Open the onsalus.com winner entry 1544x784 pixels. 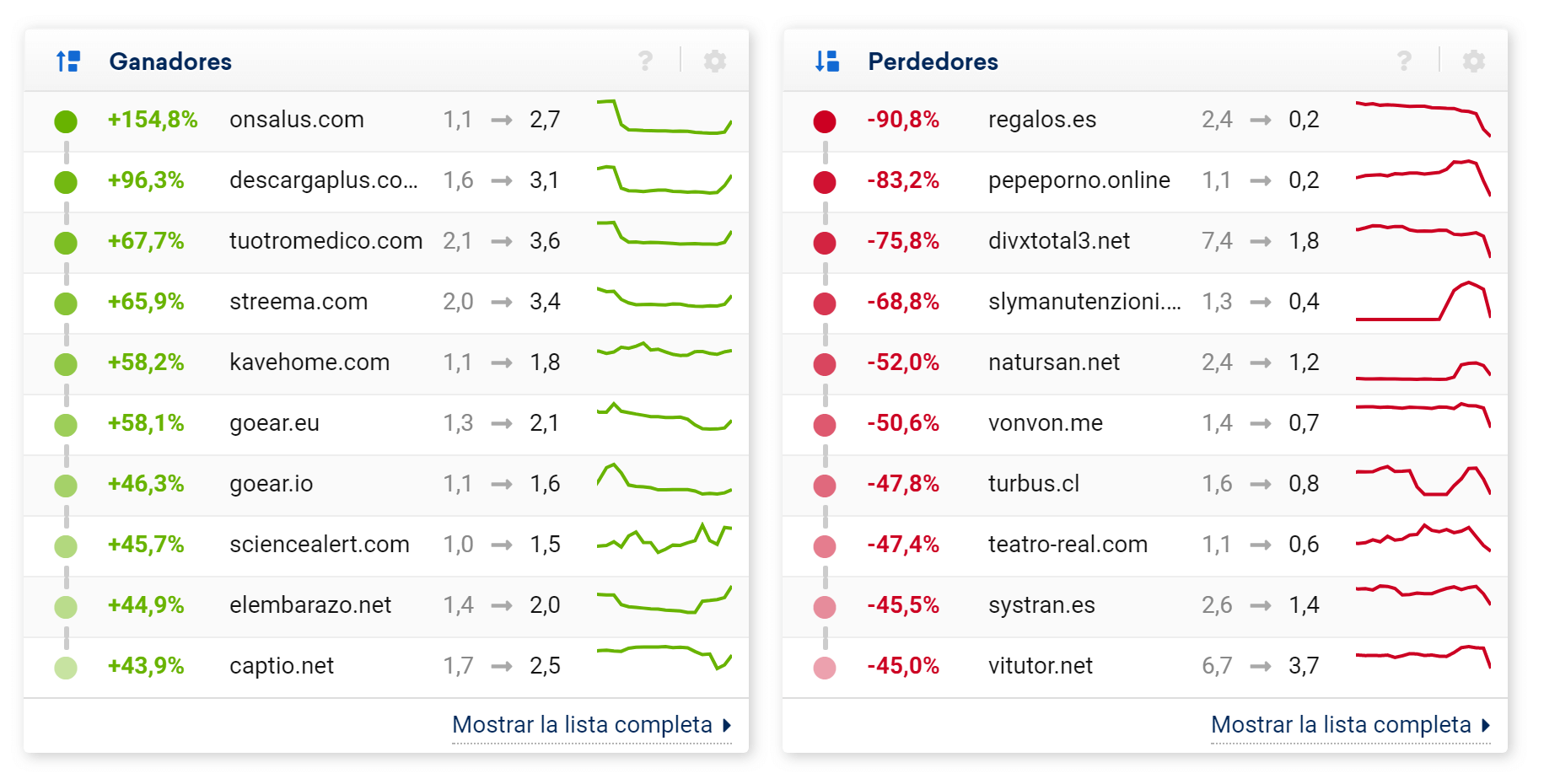(297, 120)
